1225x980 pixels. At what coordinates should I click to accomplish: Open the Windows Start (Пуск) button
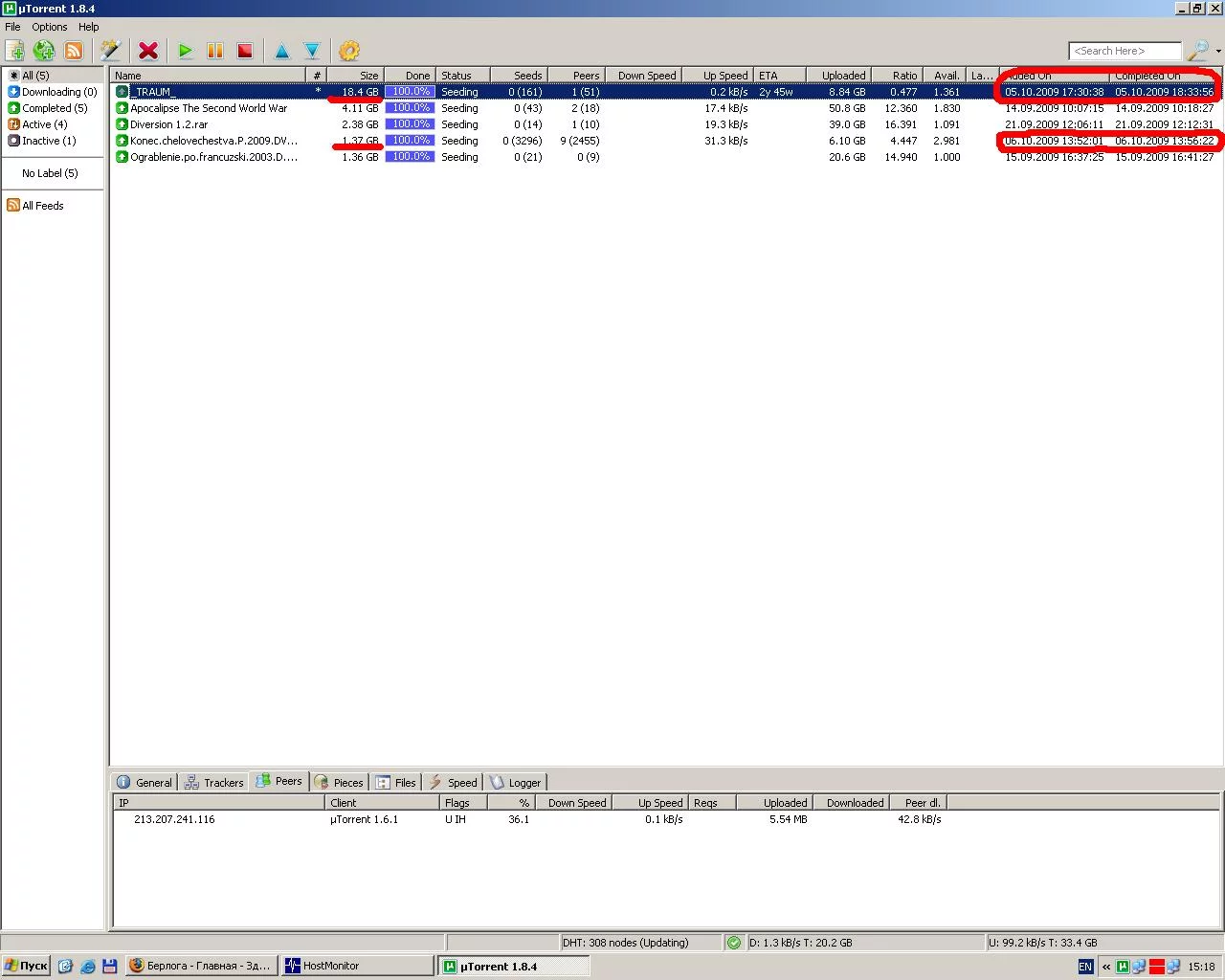click(26, 966)
